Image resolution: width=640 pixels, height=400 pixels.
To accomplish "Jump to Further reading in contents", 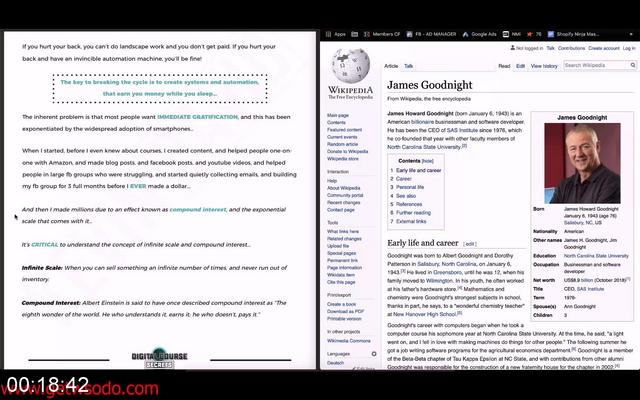I will pos(413,213).
